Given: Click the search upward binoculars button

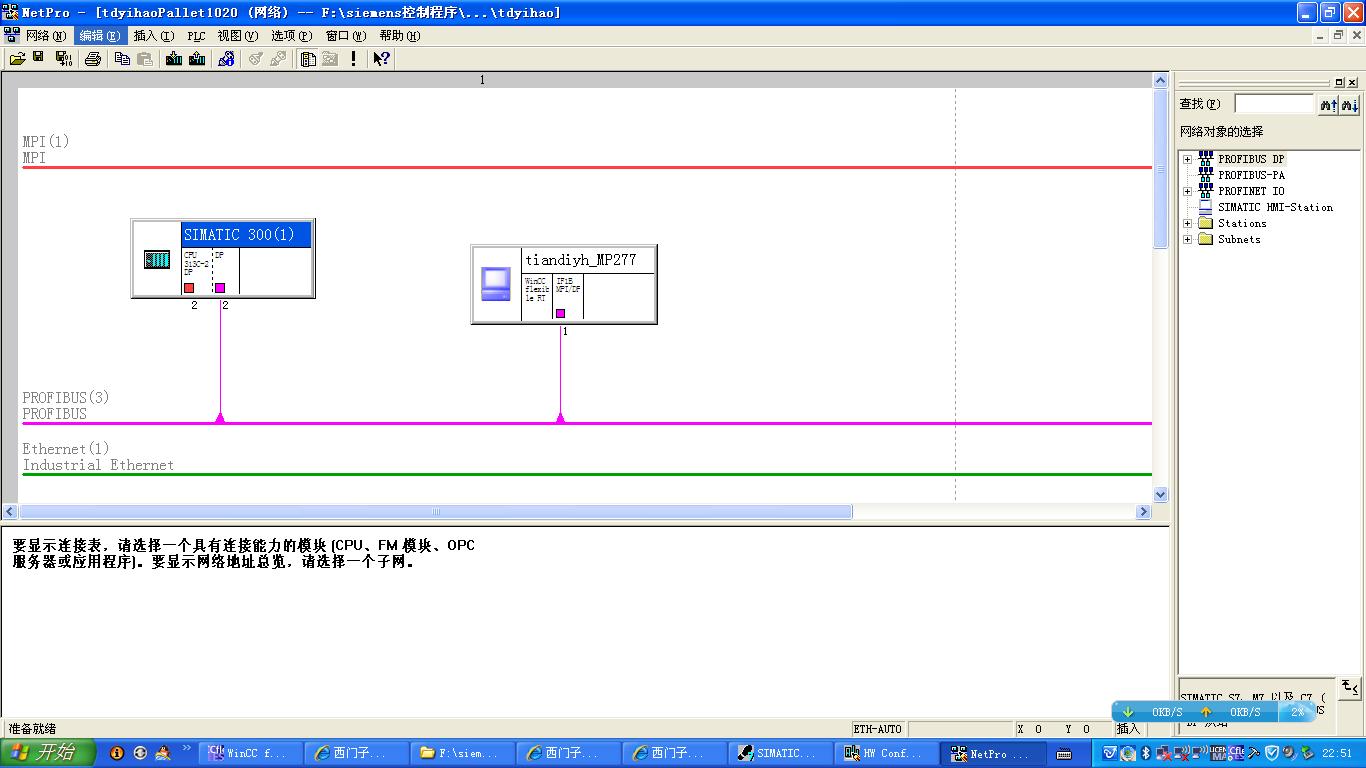Looking at the screenshot, I should [1328, 104].
